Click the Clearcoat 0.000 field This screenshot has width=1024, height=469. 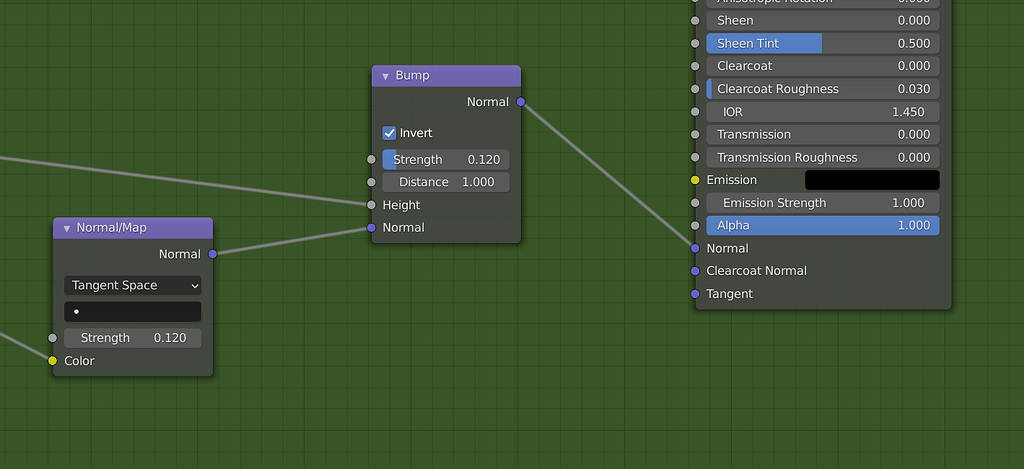pyautogui.click(x=823, y=66)
